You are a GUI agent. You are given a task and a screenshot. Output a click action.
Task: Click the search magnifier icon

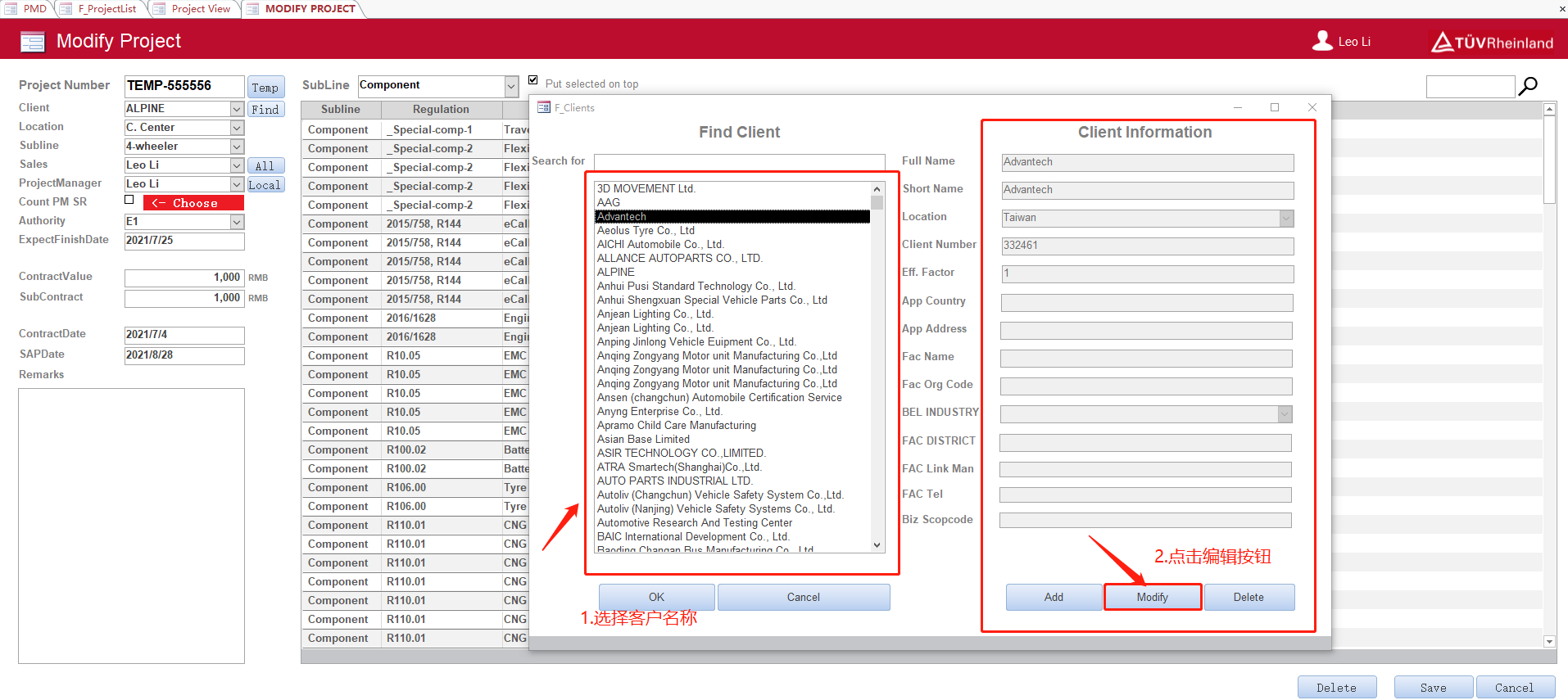click(1528, 86)
